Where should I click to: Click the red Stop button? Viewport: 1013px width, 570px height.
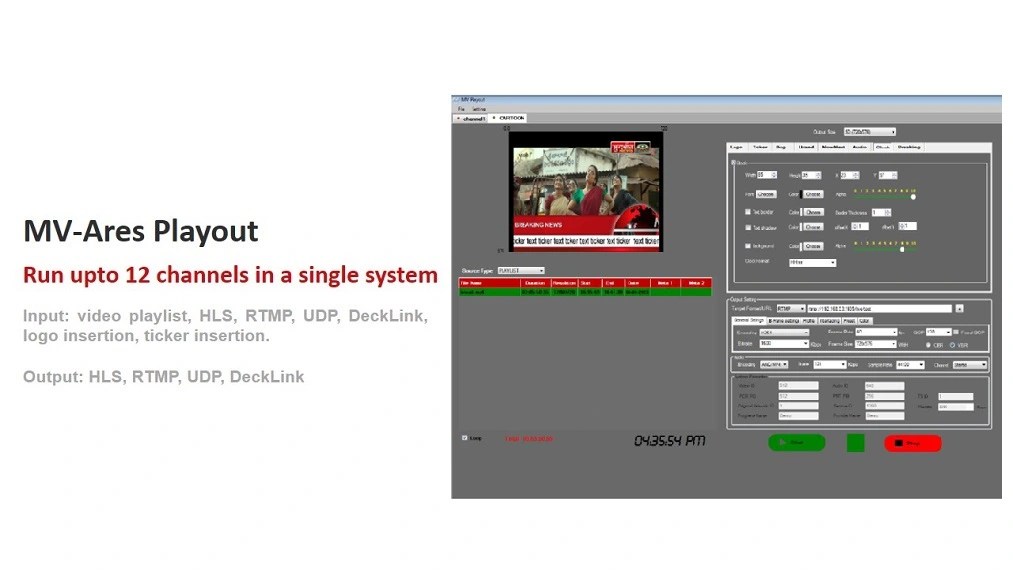click(x=913, y=443)
